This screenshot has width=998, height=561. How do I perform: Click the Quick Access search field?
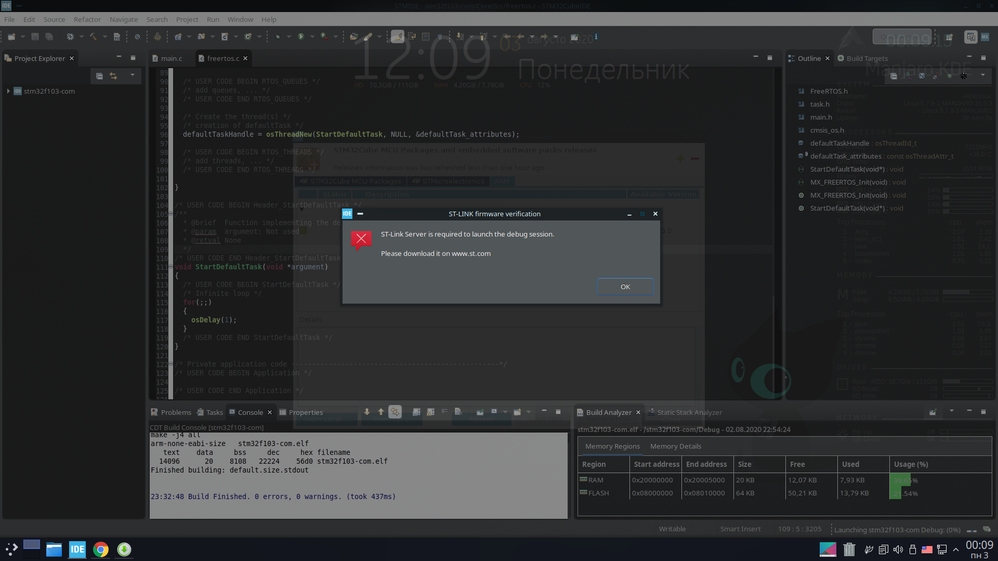902,37
